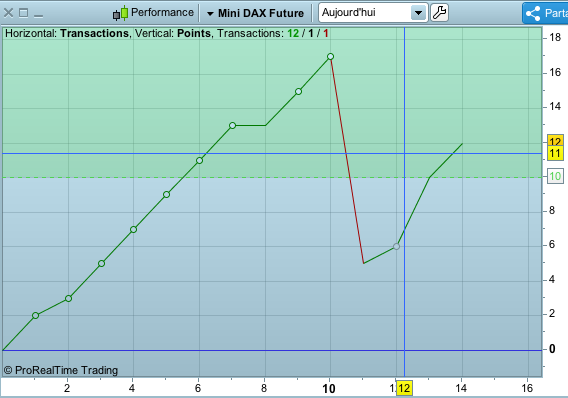
Task: Click the peak data point at transaction 10
Action: [330, 56]
